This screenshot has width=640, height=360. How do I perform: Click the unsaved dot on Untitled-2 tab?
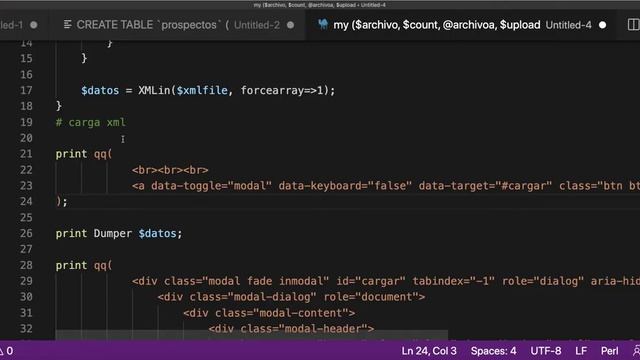[290, 25]
